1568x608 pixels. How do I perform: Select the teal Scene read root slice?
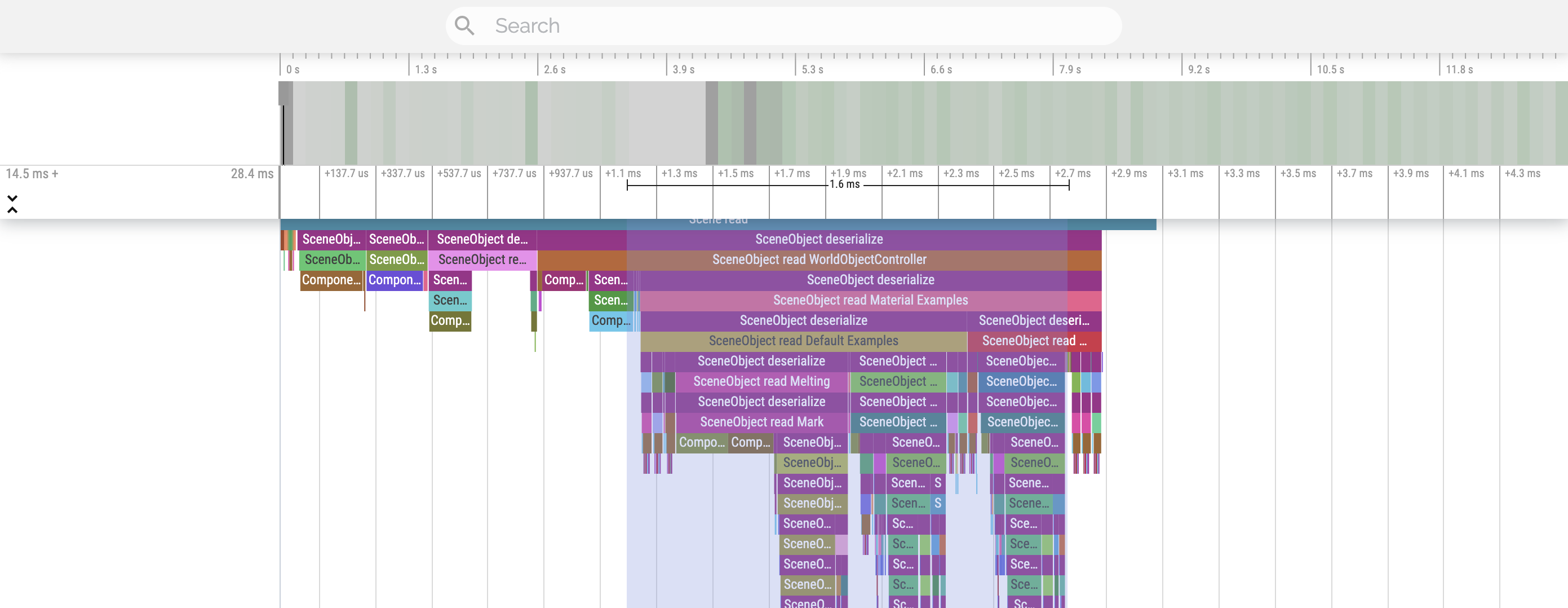(718, 223)
